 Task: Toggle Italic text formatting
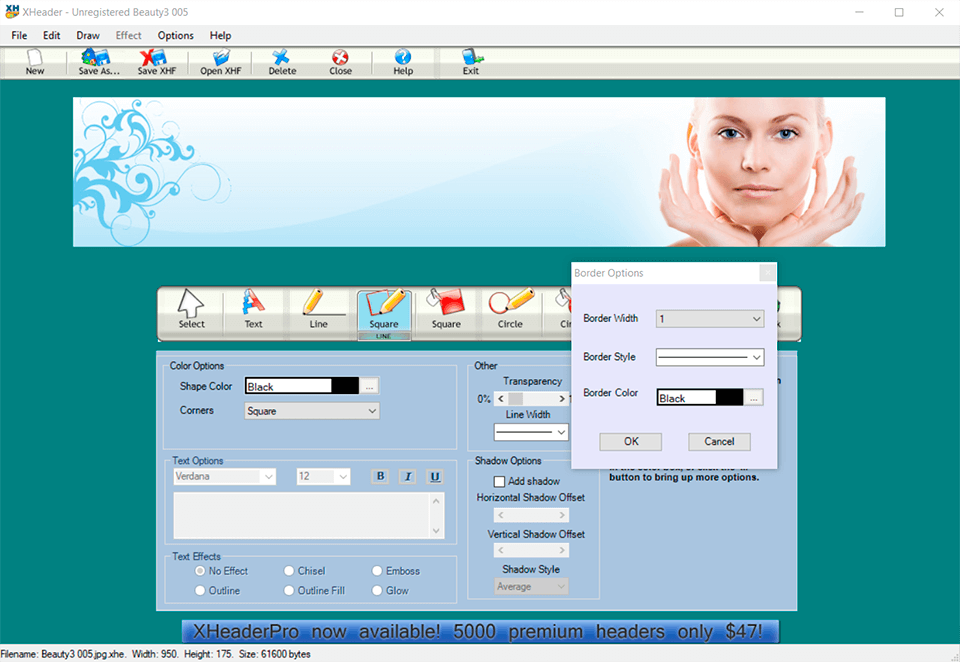tap(408, 476)
